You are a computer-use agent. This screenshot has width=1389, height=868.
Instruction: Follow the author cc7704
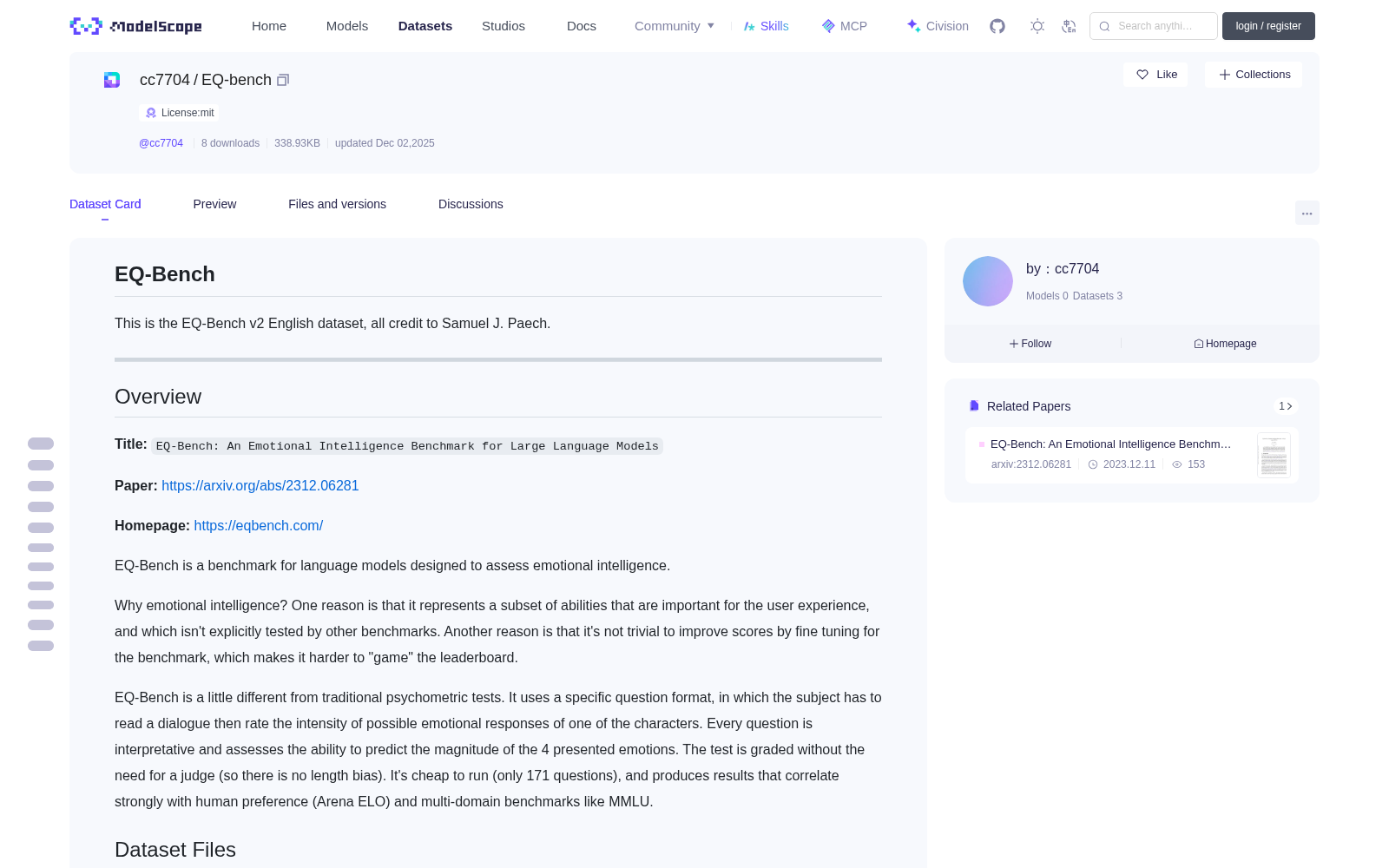(x=1030, y=344)
